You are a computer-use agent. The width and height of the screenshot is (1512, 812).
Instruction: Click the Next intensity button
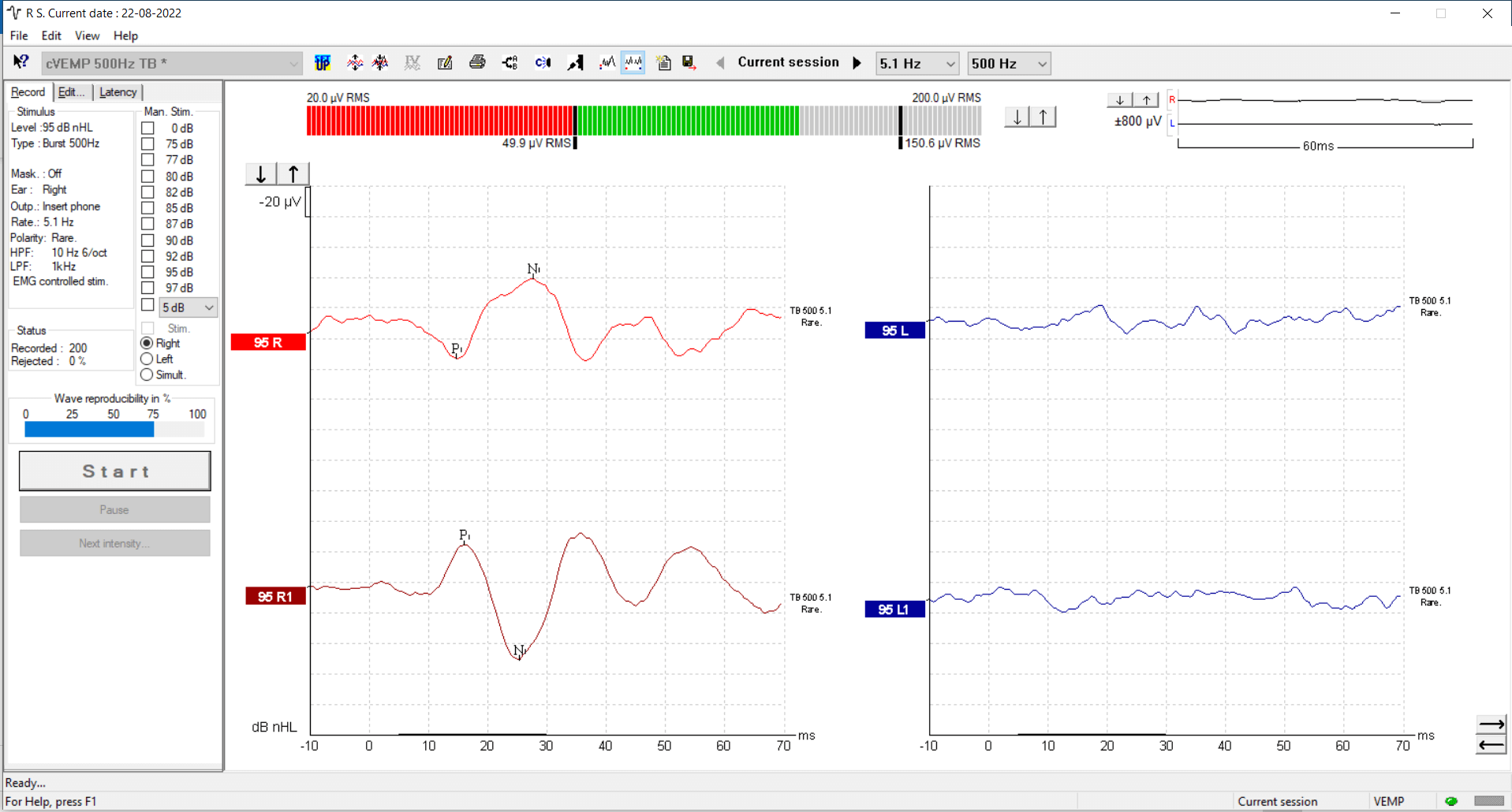pos(114,542)
